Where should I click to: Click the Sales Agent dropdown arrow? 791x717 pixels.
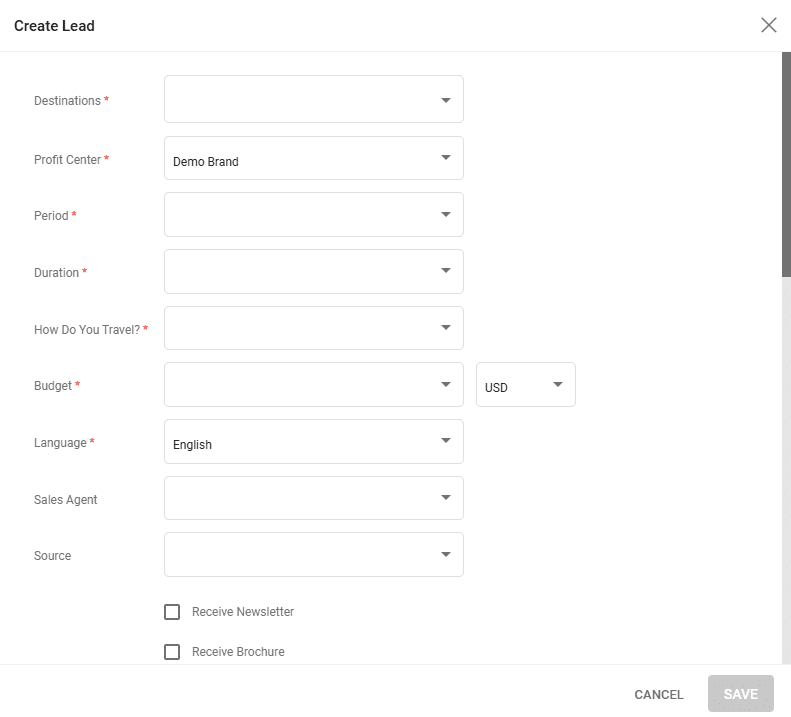(445, 498)
